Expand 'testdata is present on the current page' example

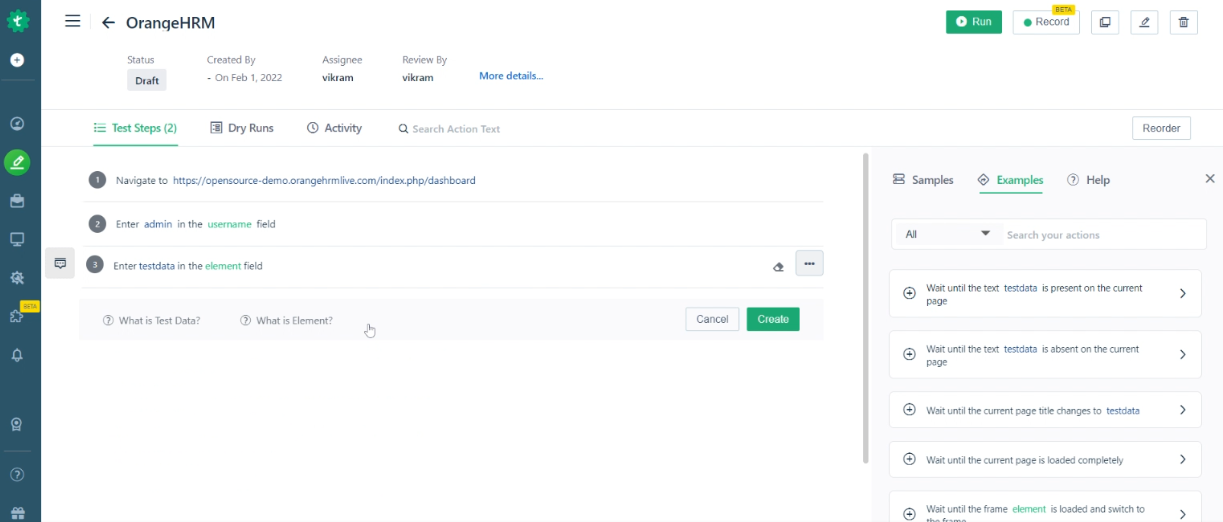(x=1183, y=294)
